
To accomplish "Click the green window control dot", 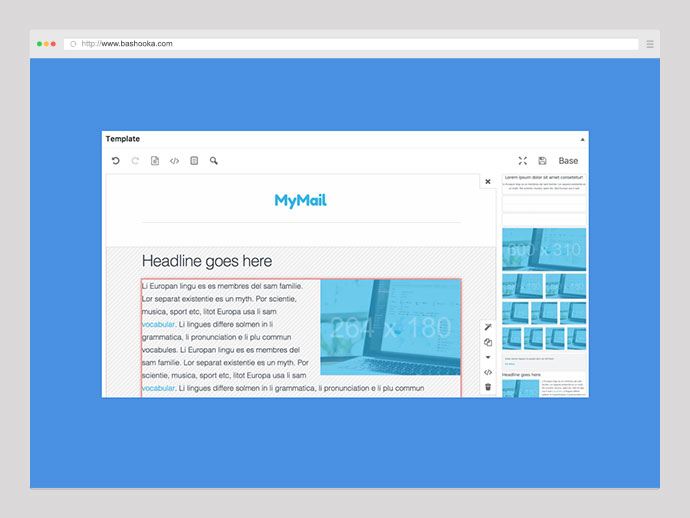I will [x=39, y=44].
